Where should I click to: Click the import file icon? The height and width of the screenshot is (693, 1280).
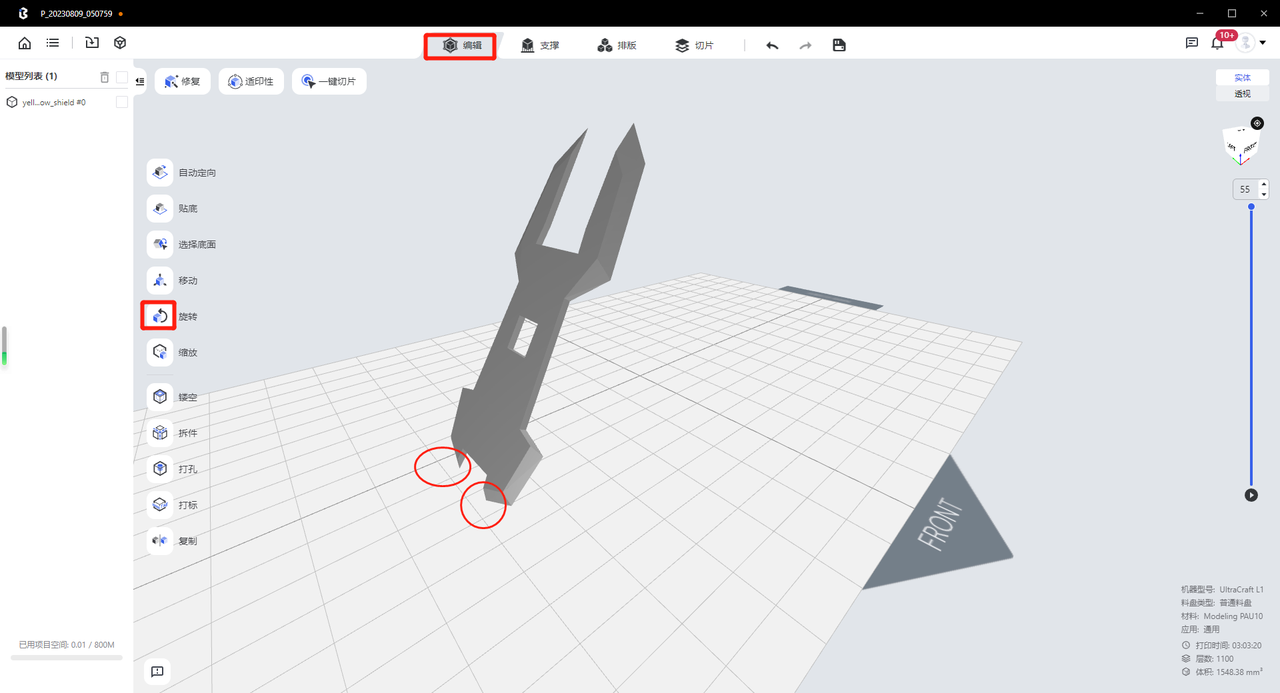click(x=92, y=43)
